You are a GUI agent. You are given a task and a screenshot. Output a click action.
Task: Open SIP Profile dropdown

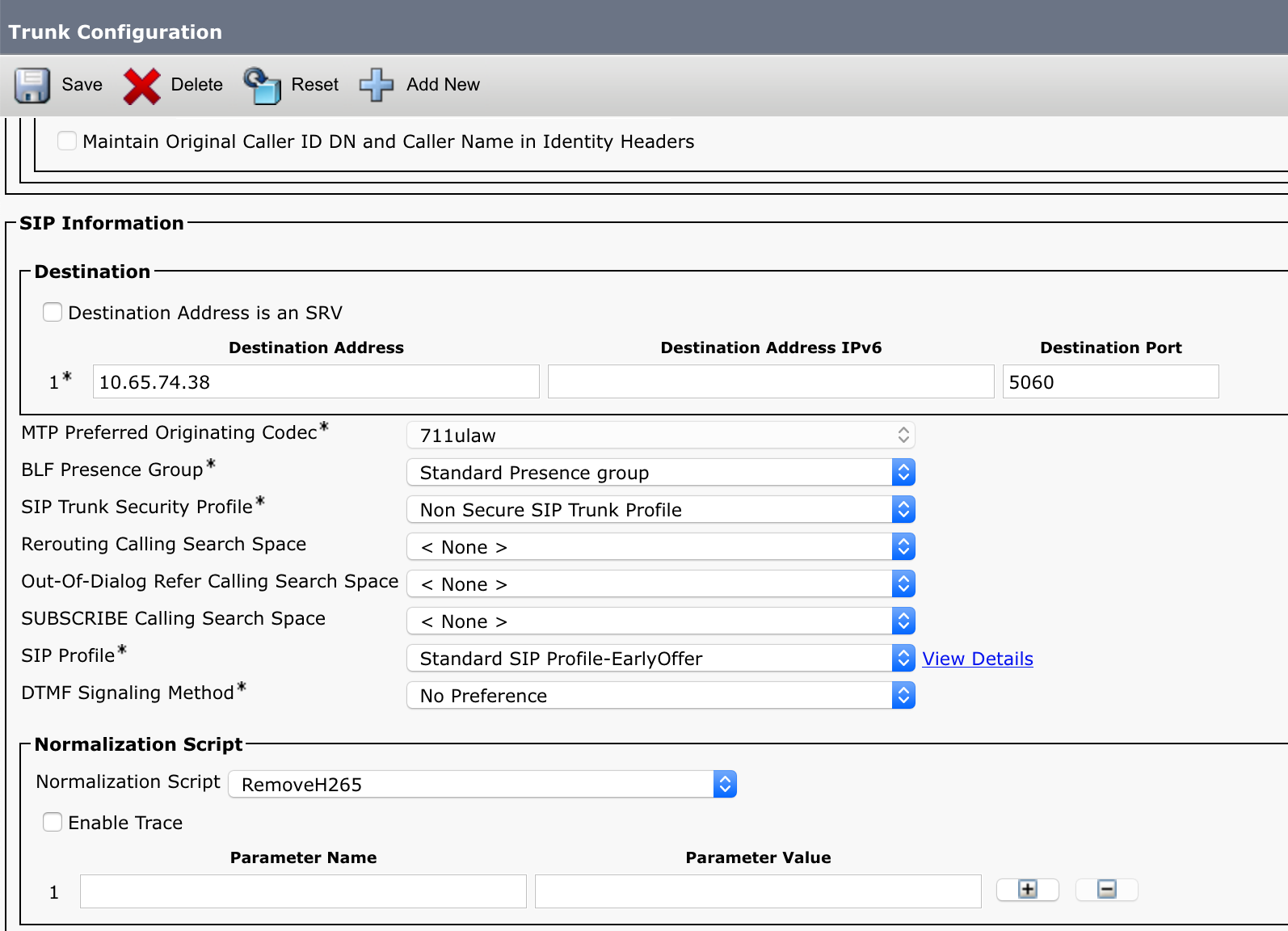tap(661, 659)
